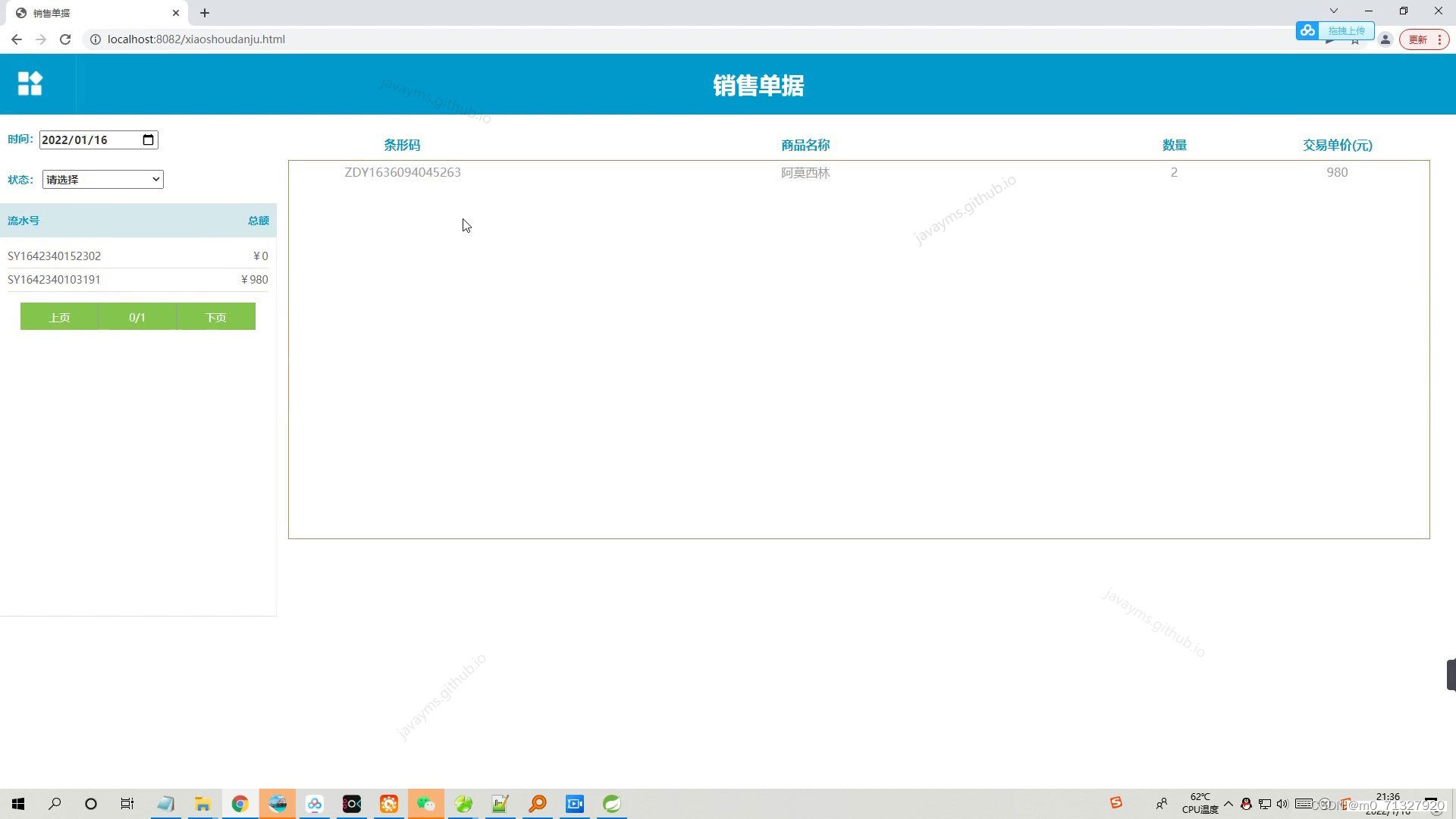Screen dimensions: 1456x819
Task: Select receipt SY1642340103191 in the list
Action: point(55,280)
